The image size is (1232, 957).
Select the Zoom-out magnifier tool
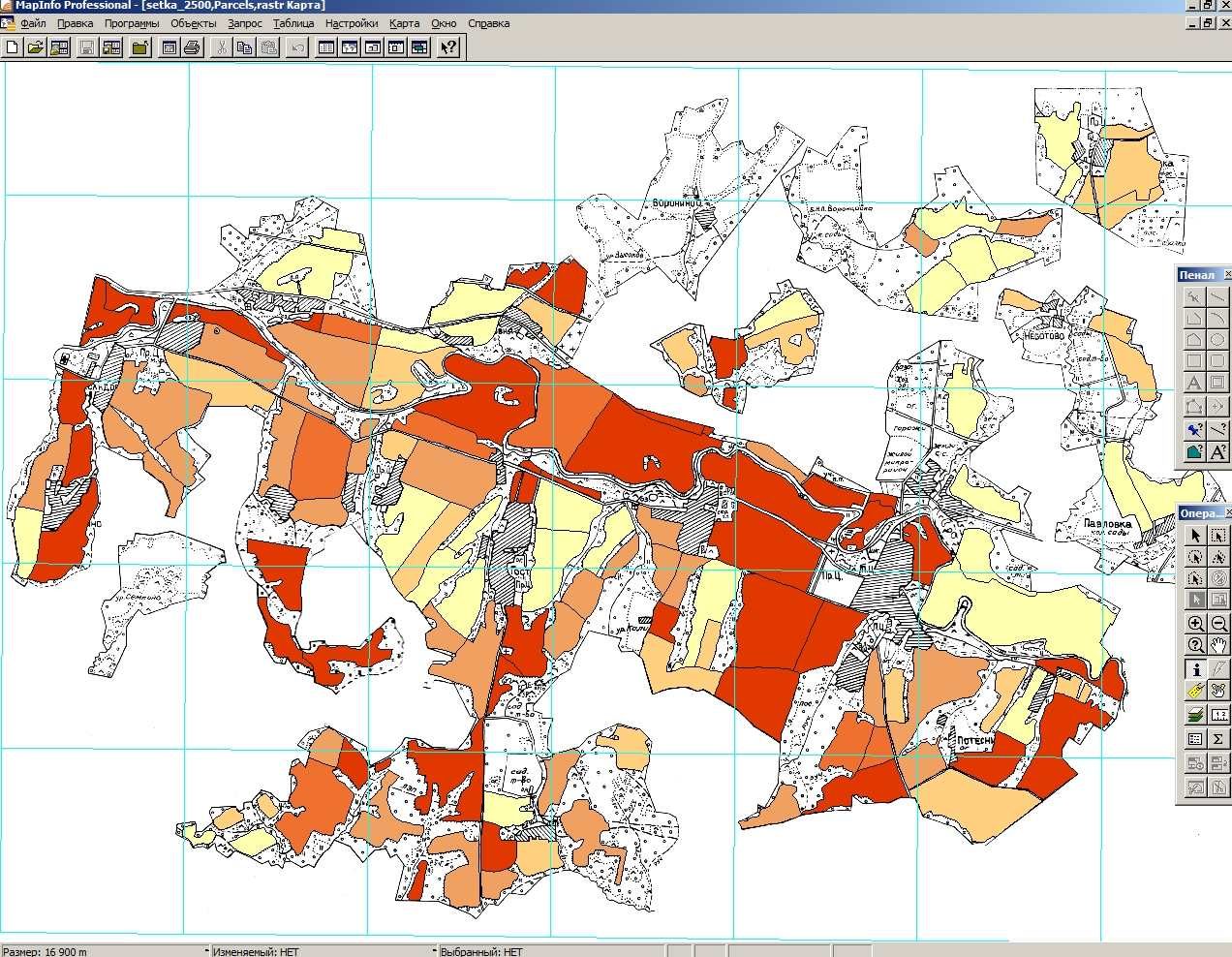1218,624
